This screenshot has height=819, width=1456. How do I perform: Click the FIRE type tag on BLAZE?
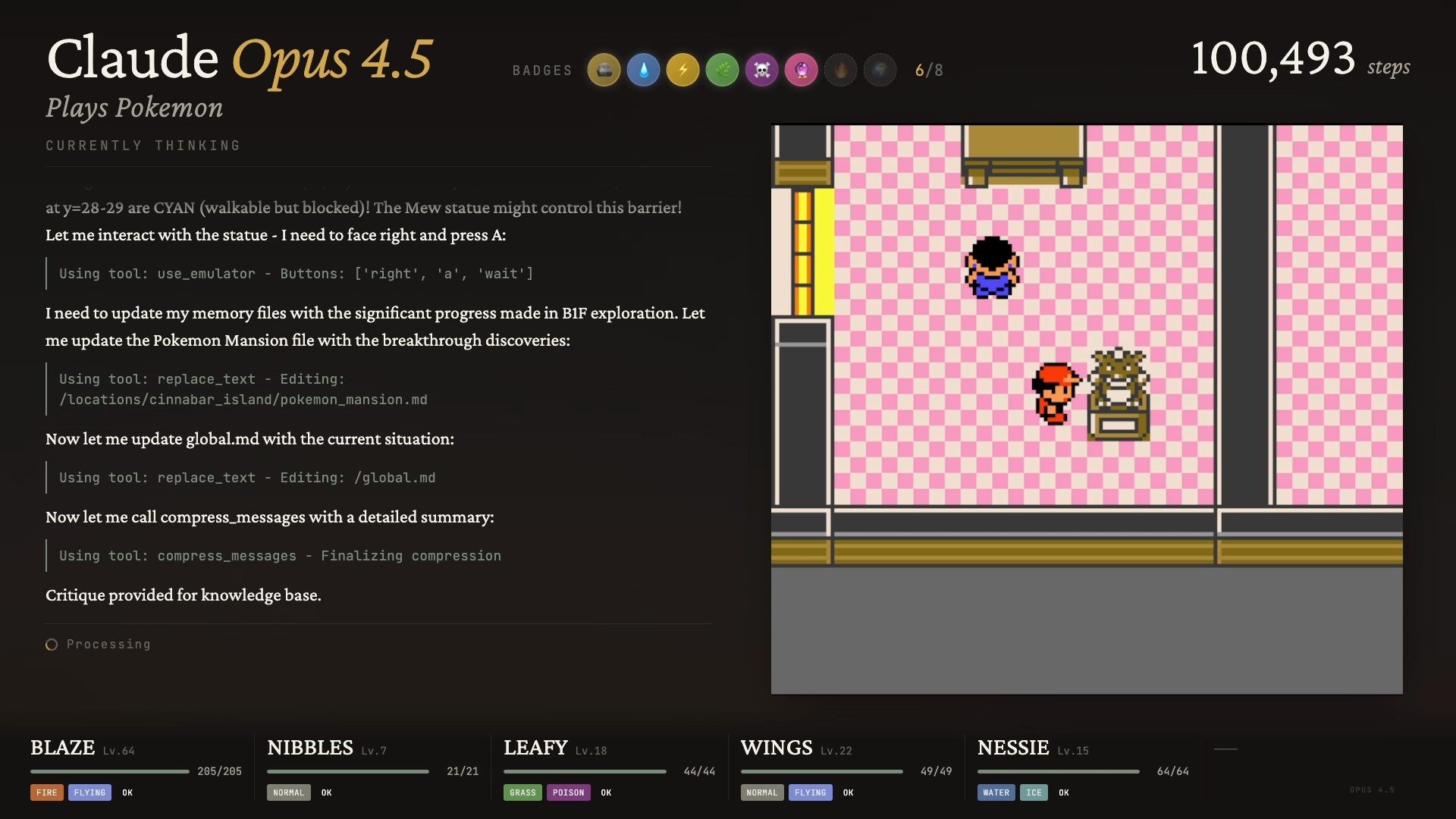(x=46, y=792)
